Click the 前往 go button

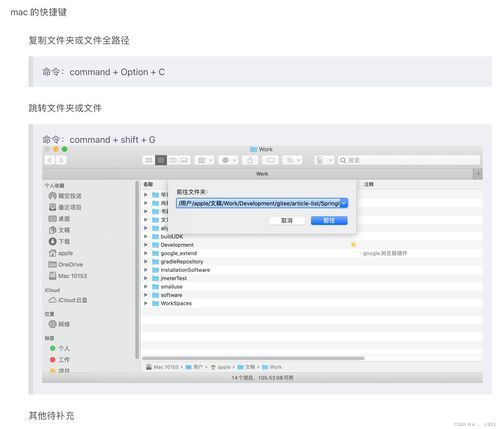(329, 220)
